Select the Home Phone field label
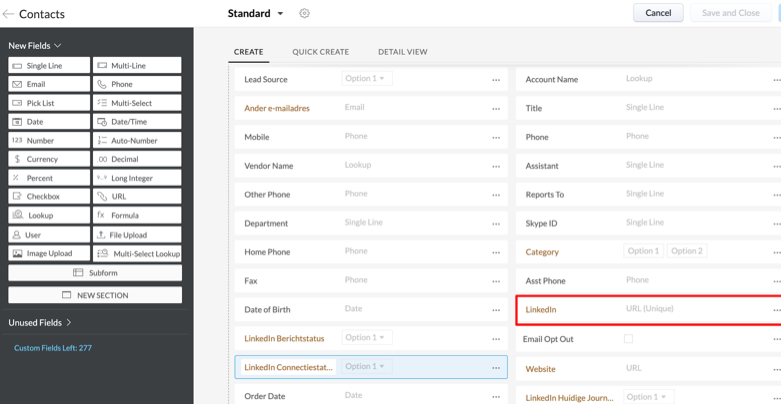This screenshot has height=404, width=781. pyautogui.click(x=267, y=252)
